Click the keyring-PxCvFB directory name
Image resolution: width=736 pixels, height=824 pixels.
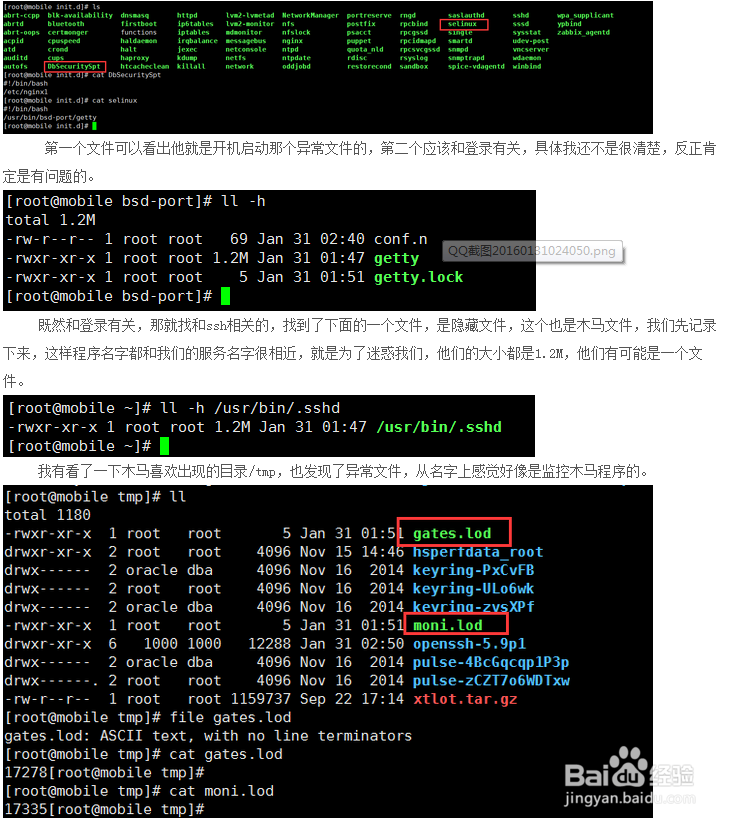(x=473, y=570)
